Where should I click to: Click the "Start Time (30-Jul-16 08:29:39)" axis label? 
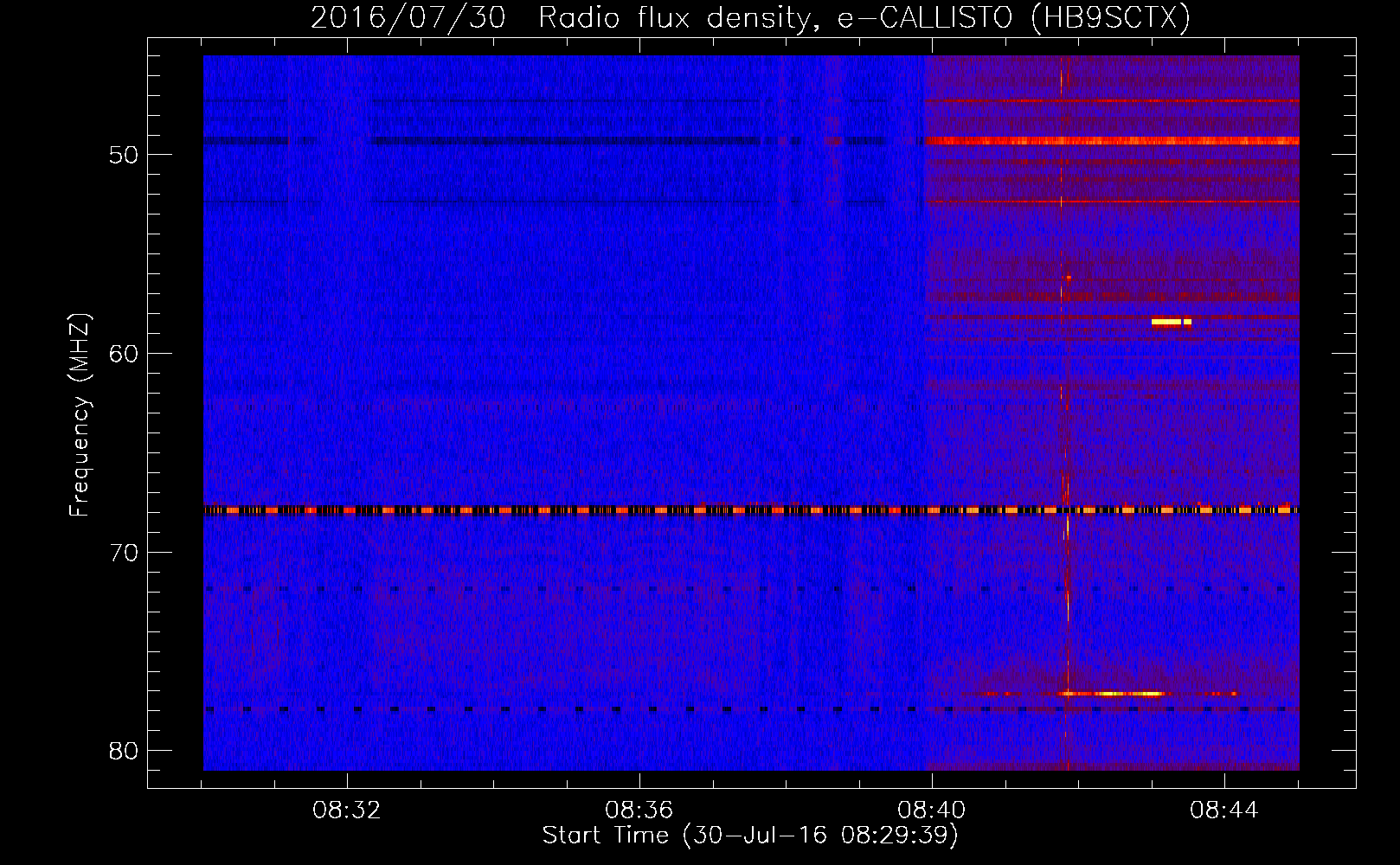tap(750, 836)
